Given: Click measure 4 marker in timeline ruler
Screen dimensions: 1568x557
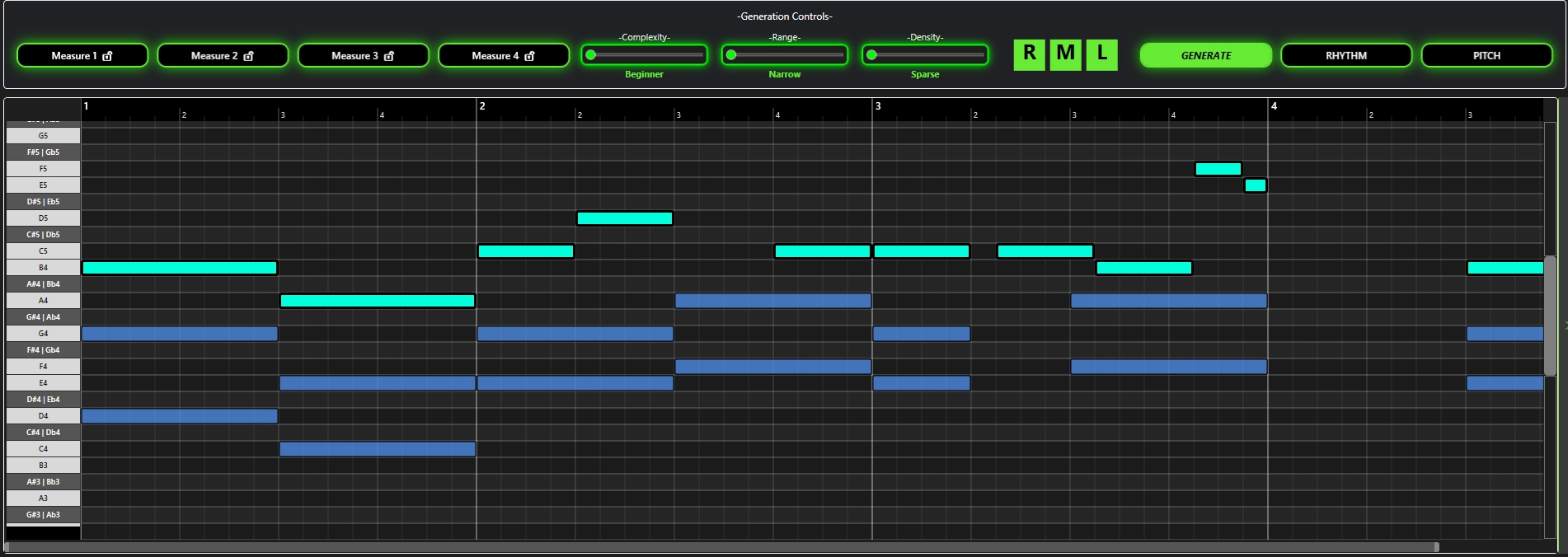Looking at the screenshot, I should [x=1274, y=106].
